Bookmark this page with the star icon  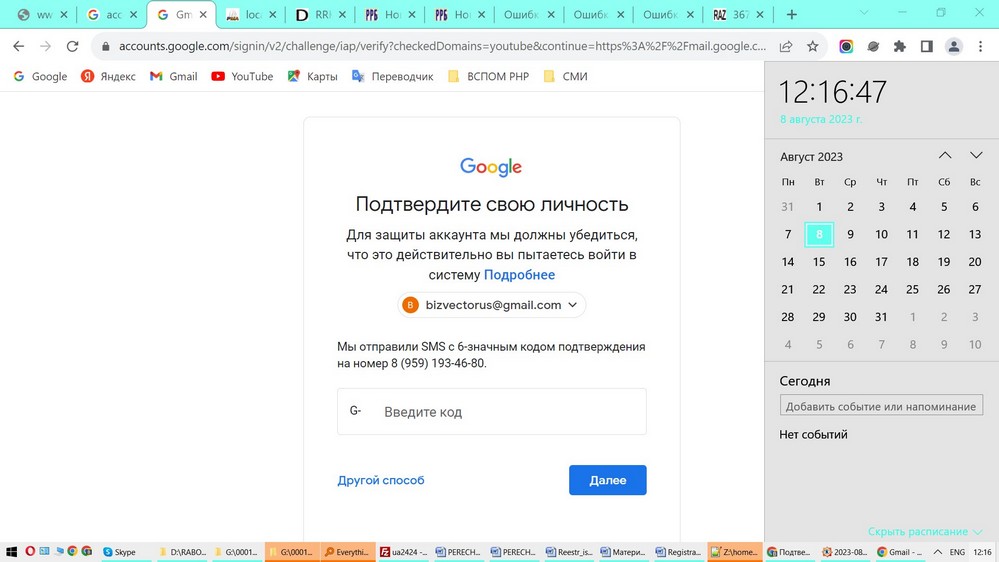tap(812, 46)
